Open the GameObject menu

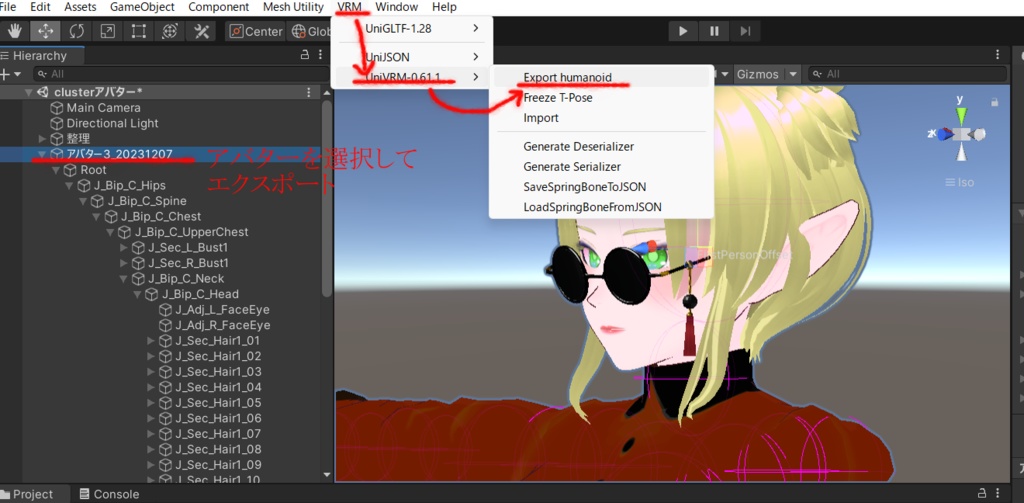point(142,7)
